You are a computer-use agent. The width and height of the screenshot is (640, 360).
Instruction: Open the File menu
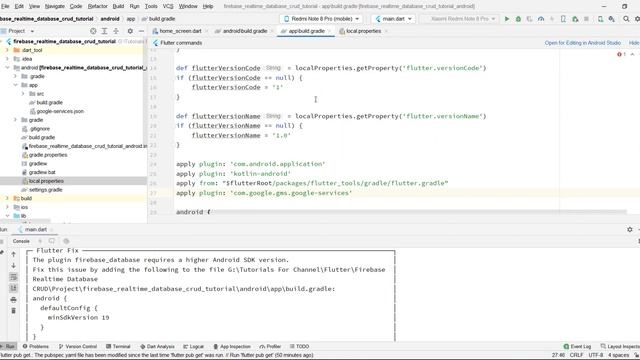tap(5, 6)
